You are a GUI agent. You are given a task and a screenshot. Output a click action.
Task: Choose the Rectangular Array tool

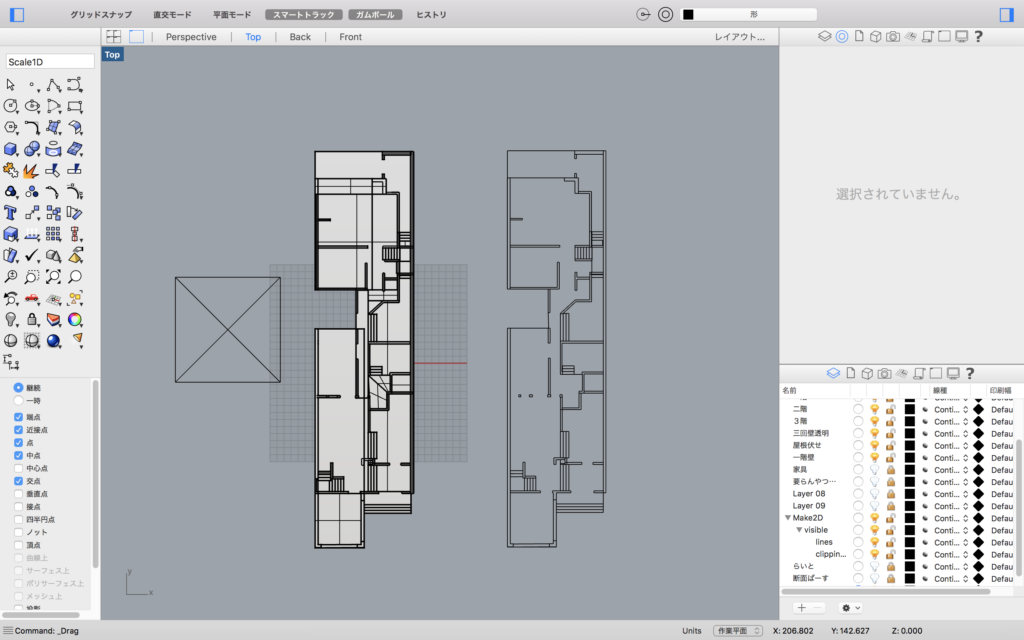(x=54, y=234)
